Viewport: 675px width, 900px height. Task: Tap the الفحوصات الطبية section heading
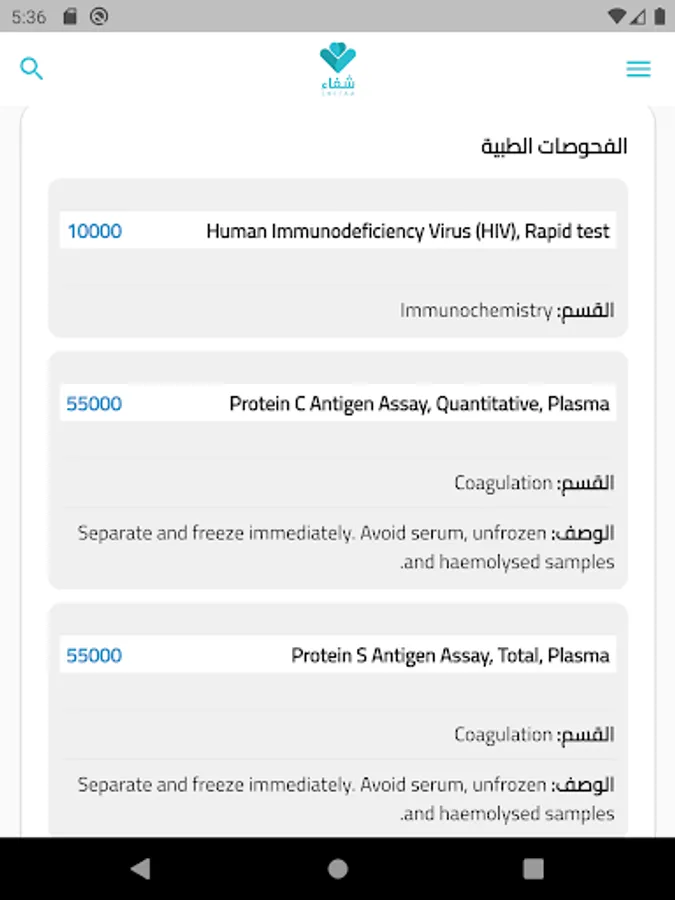[x=554, y=146]
